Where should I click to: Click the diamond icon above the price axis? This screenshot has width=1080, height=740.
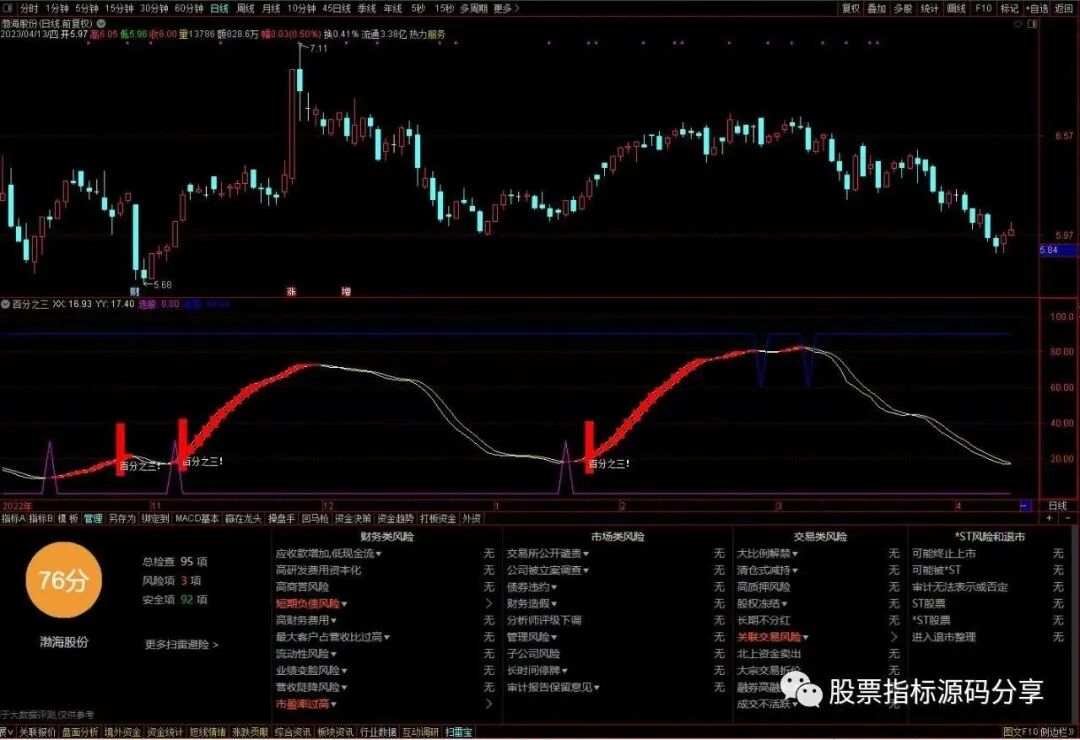[1020, 23]
